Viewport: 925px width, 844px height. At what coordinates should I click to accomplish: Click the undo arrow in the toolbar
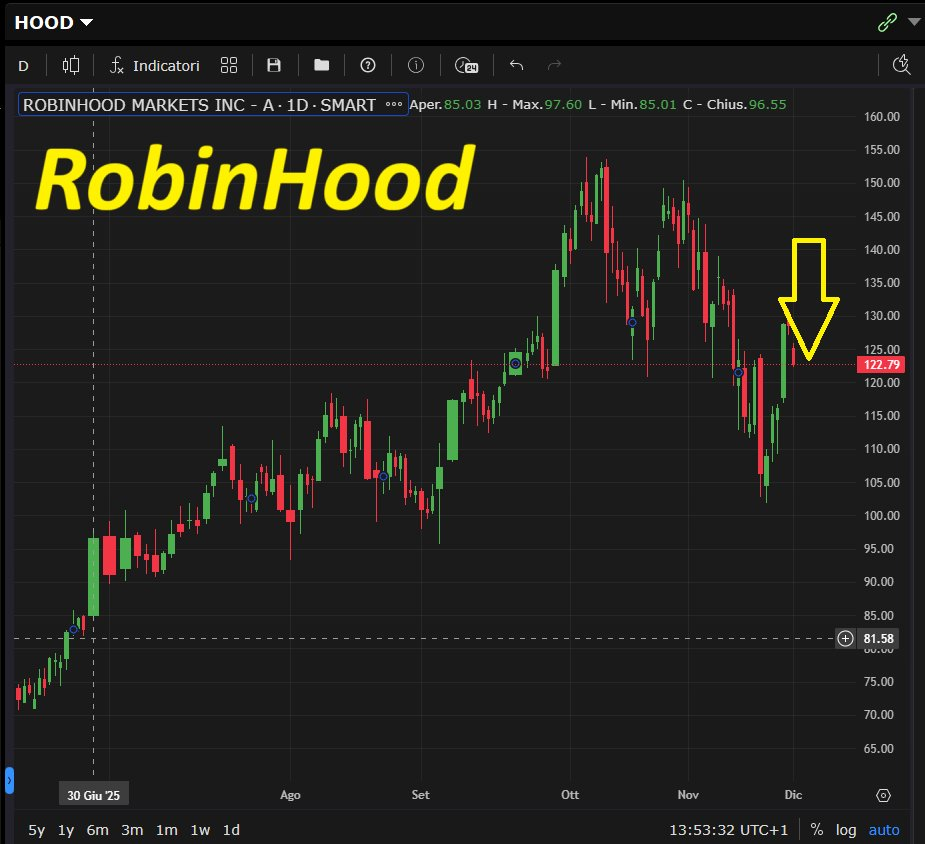pos(516,65)
